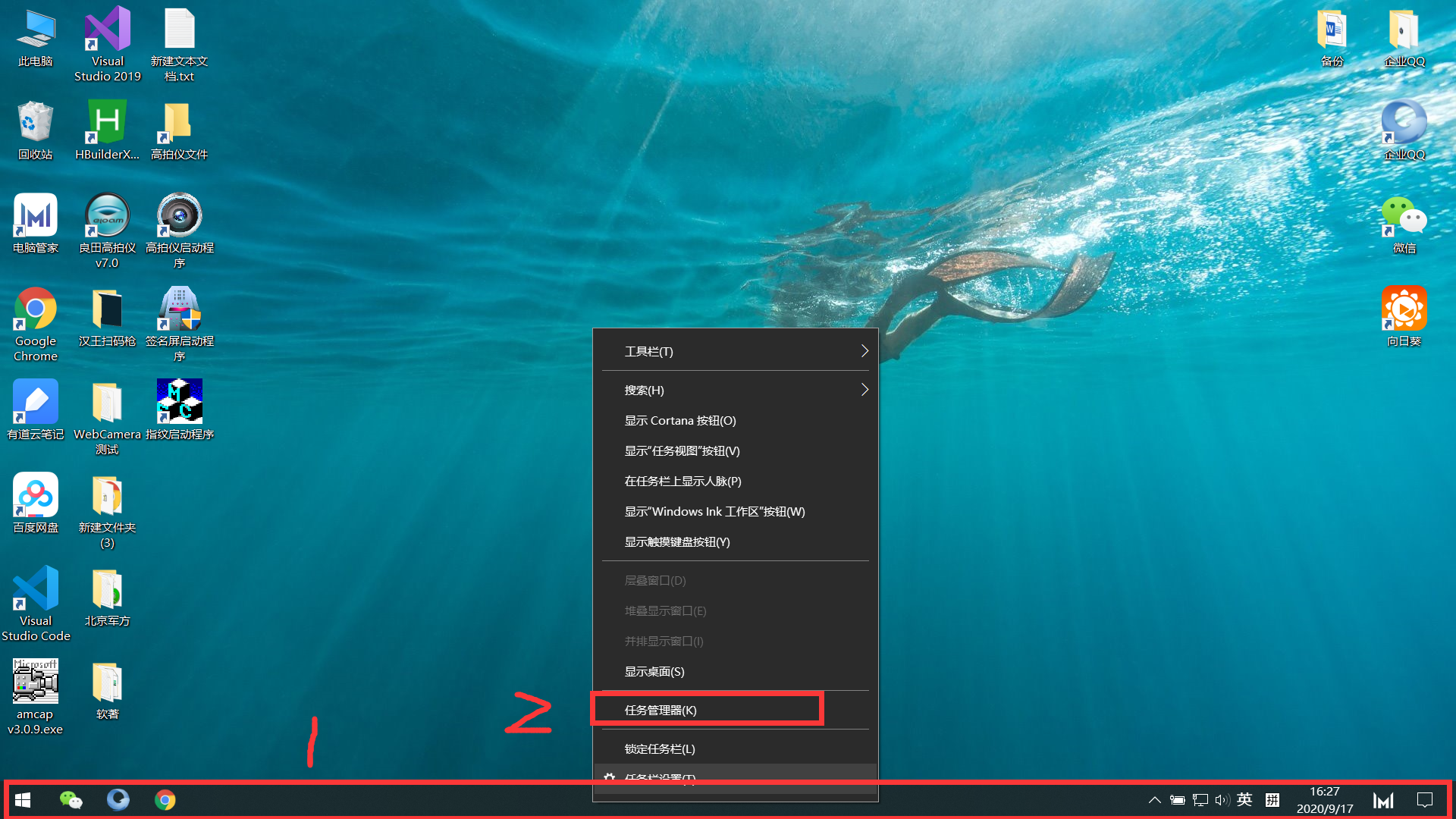Open the notification center icon
1456x819 pixels.
1424,800
